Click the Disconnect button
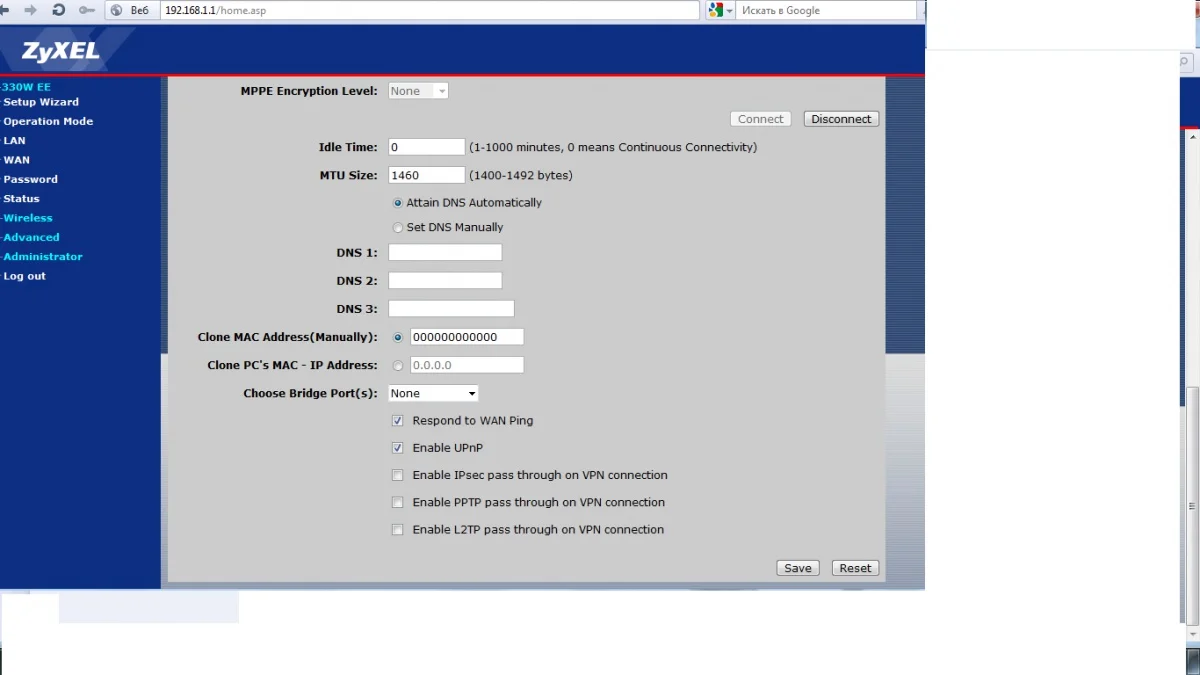Image resolution: width=1200 pixels, height=675 pixels. [x=841, y=119]
